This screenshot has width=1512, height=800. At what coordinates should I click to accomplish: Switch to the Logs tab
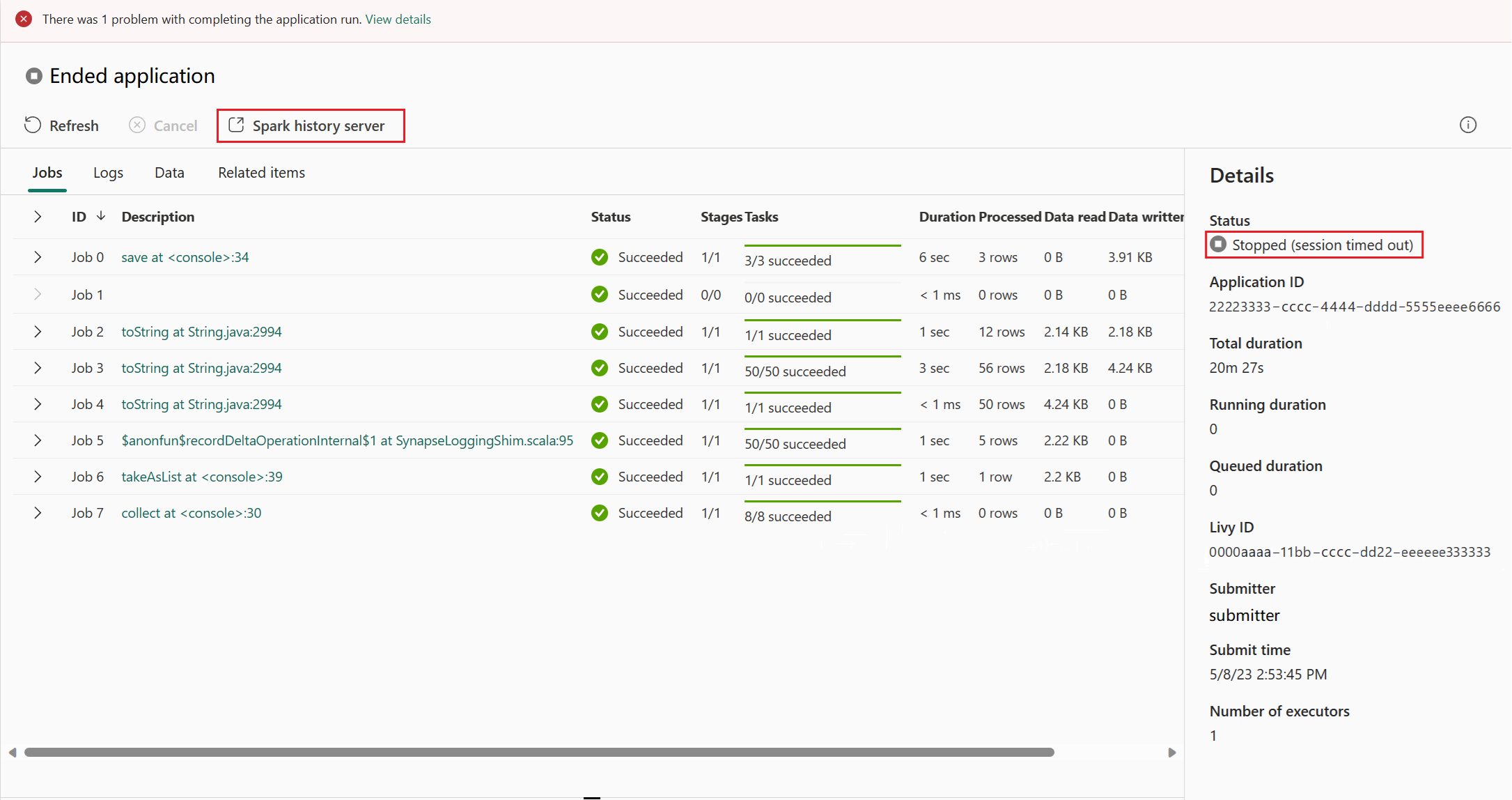(x=108, y=173)
